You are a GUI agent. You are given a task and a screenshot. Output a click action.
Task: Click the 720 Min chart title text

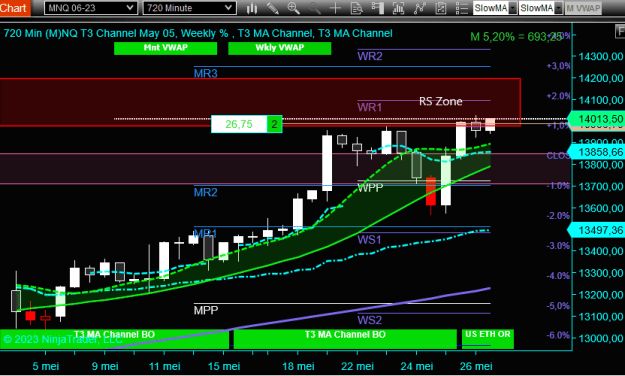(198, 33)
